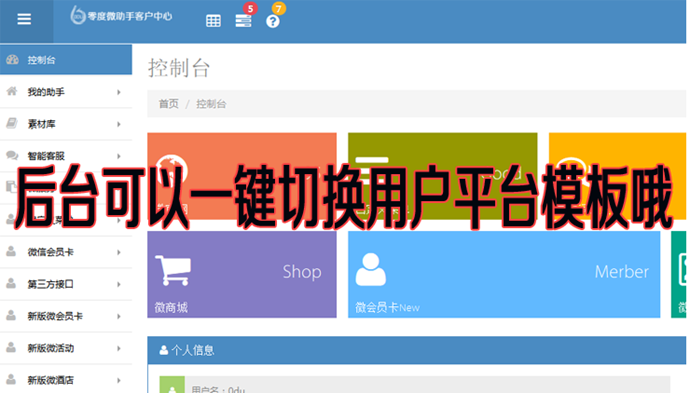Click the 个人信息 panel header

[x=416, y=350]
